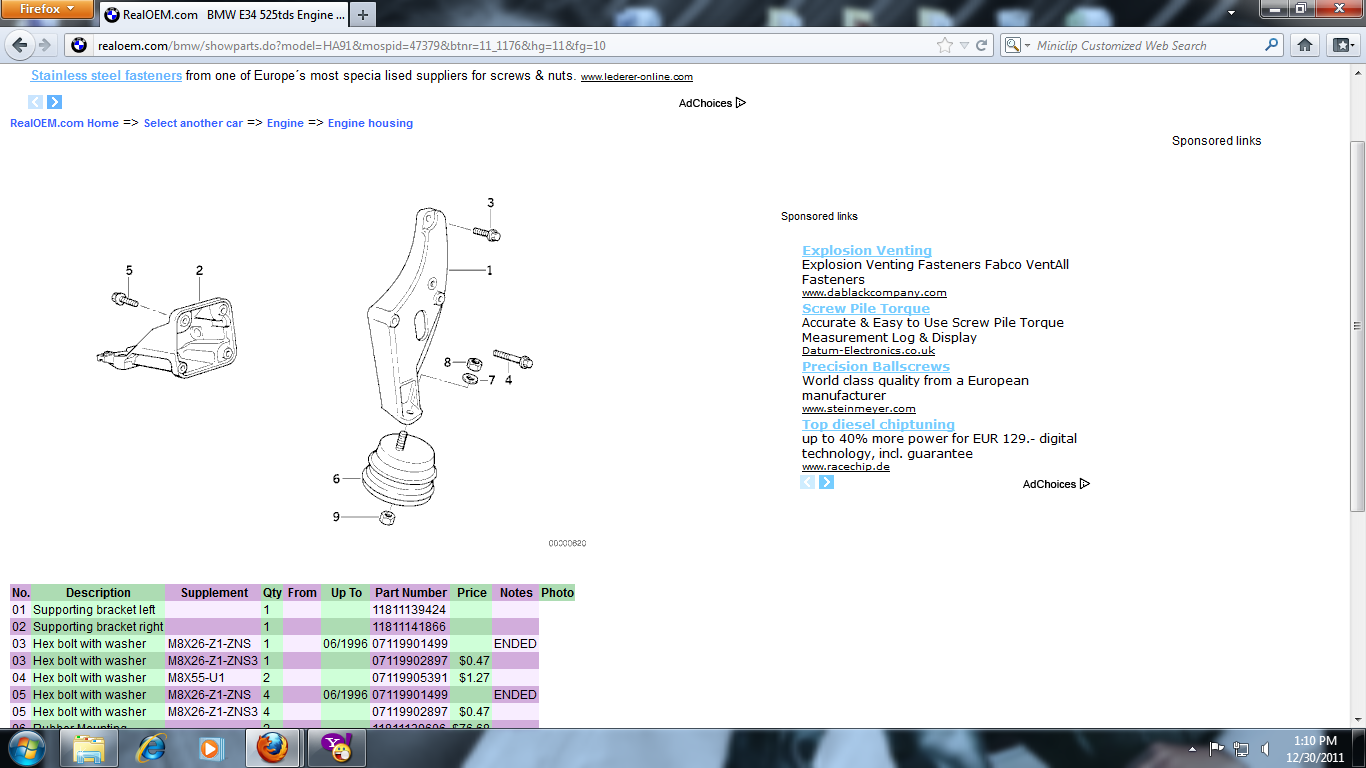Open the Engine breadcrumb link
Image resolution: width=1366 pixels, height=768 pixels.
[x=285, y=123]
